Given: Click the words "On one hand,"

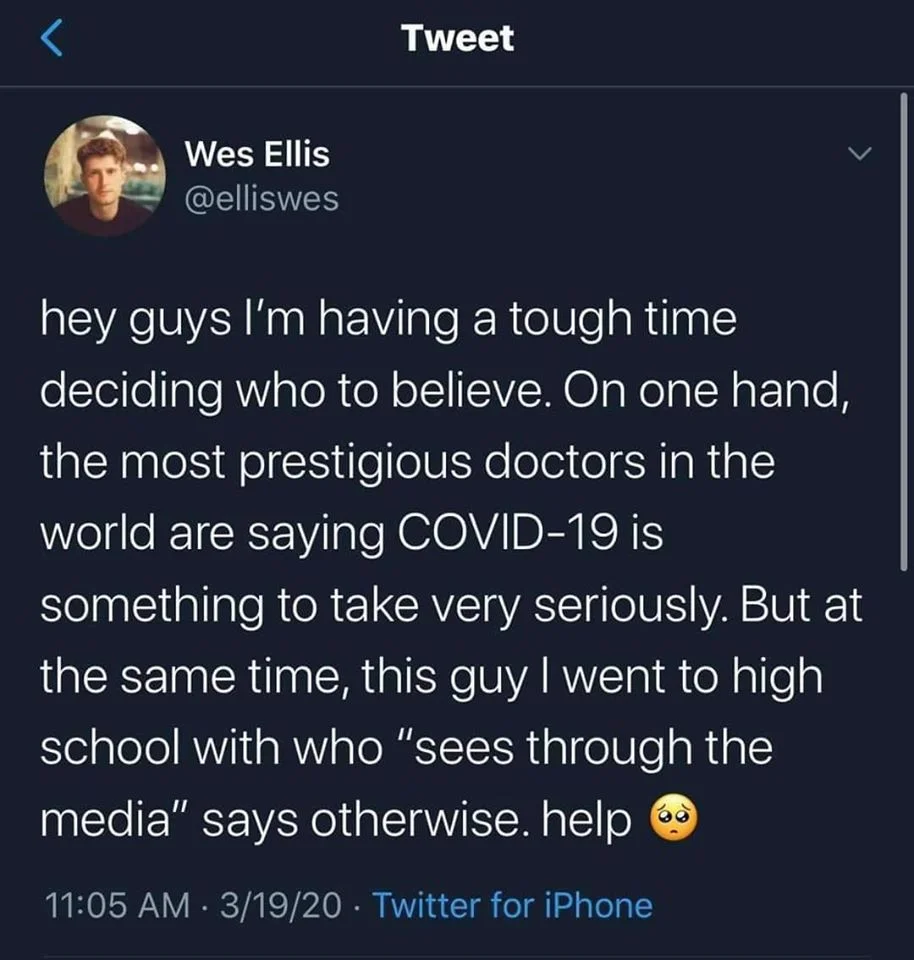Looking at the screenshot, I should [x=707, y=391].
